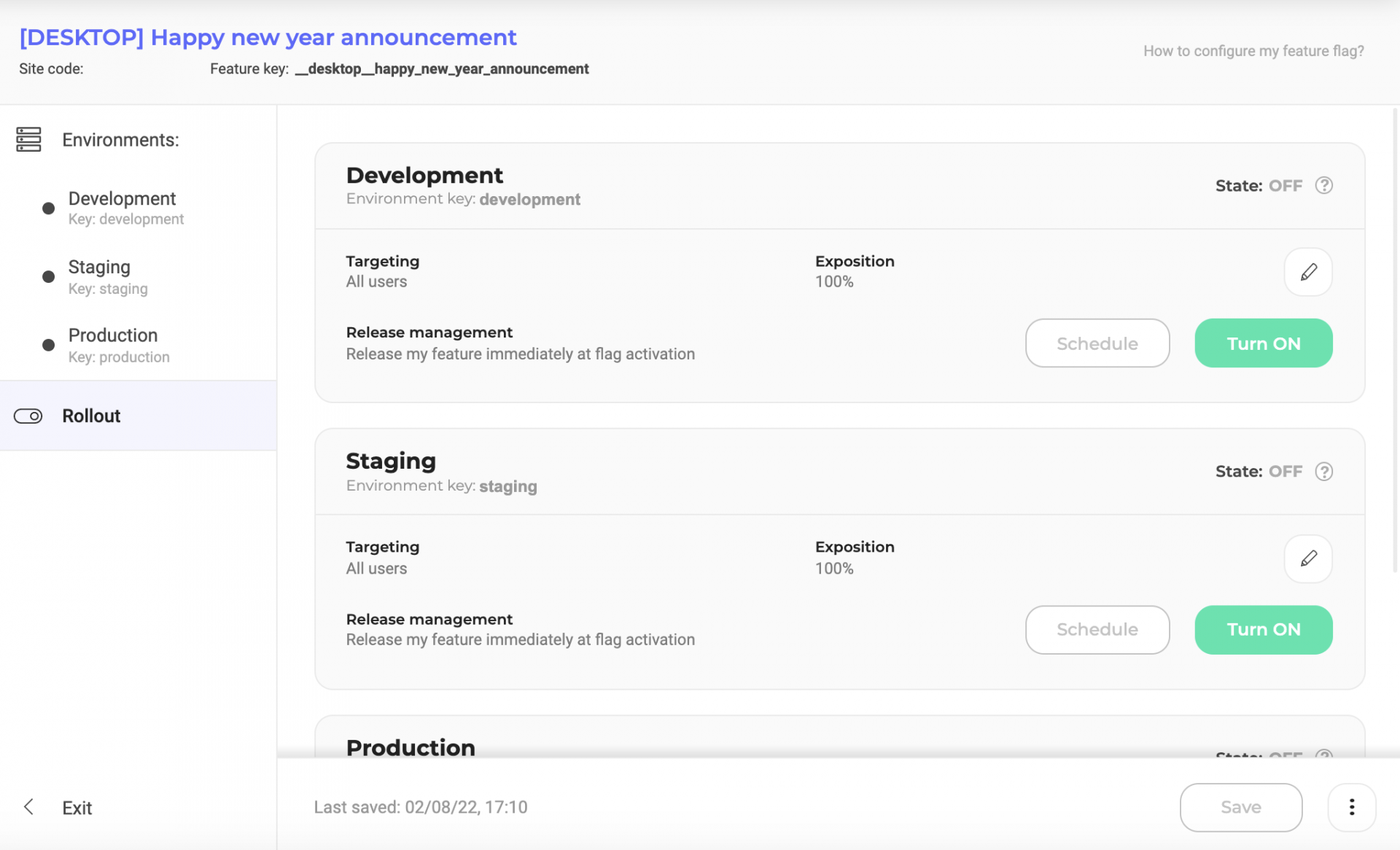The image size is (1400, 850).
Task: Click the vertical scrollbar on right edge
Action: [x=1395, y=340]
